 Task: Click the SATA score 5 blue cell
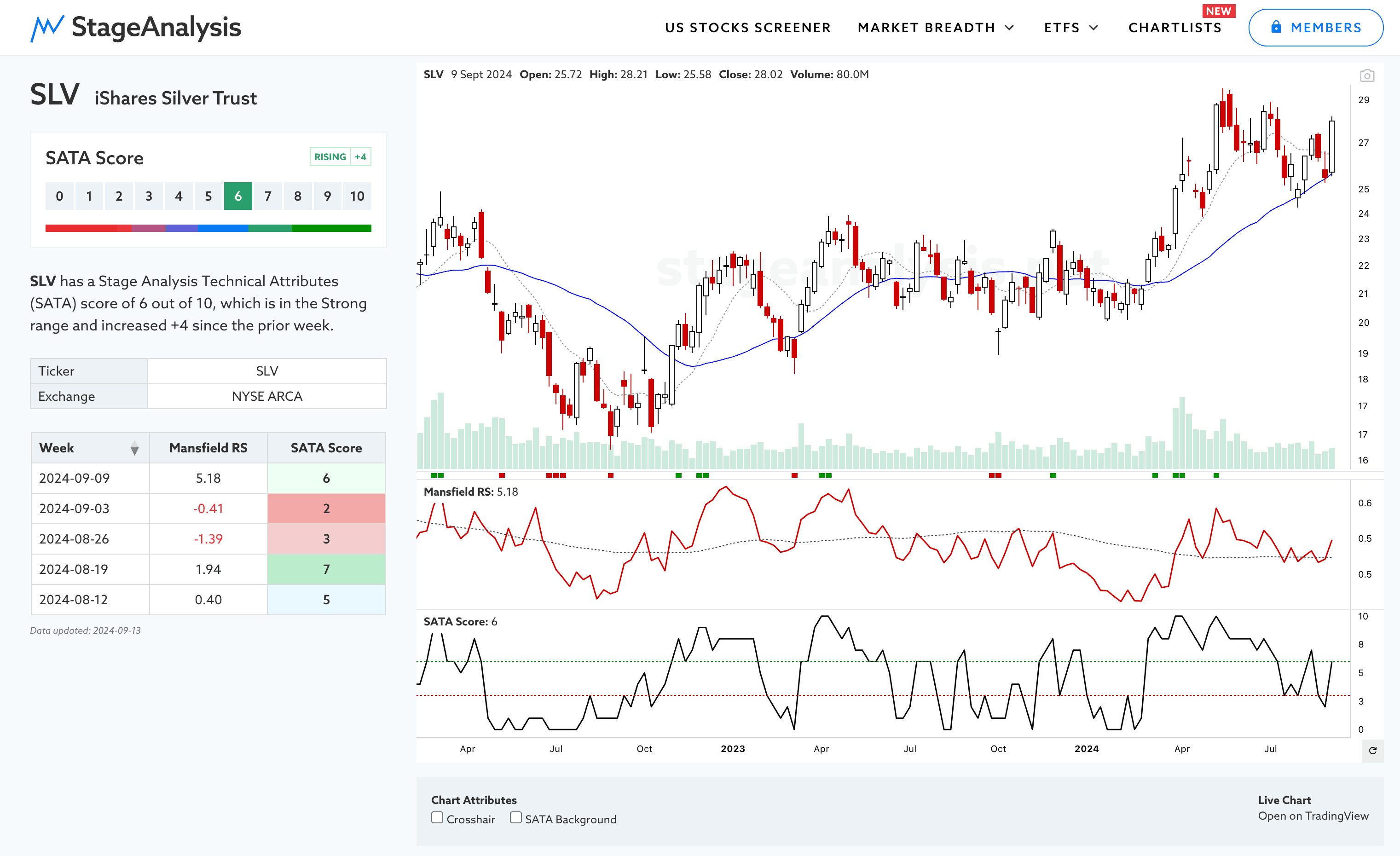click(x=326, y=600)
